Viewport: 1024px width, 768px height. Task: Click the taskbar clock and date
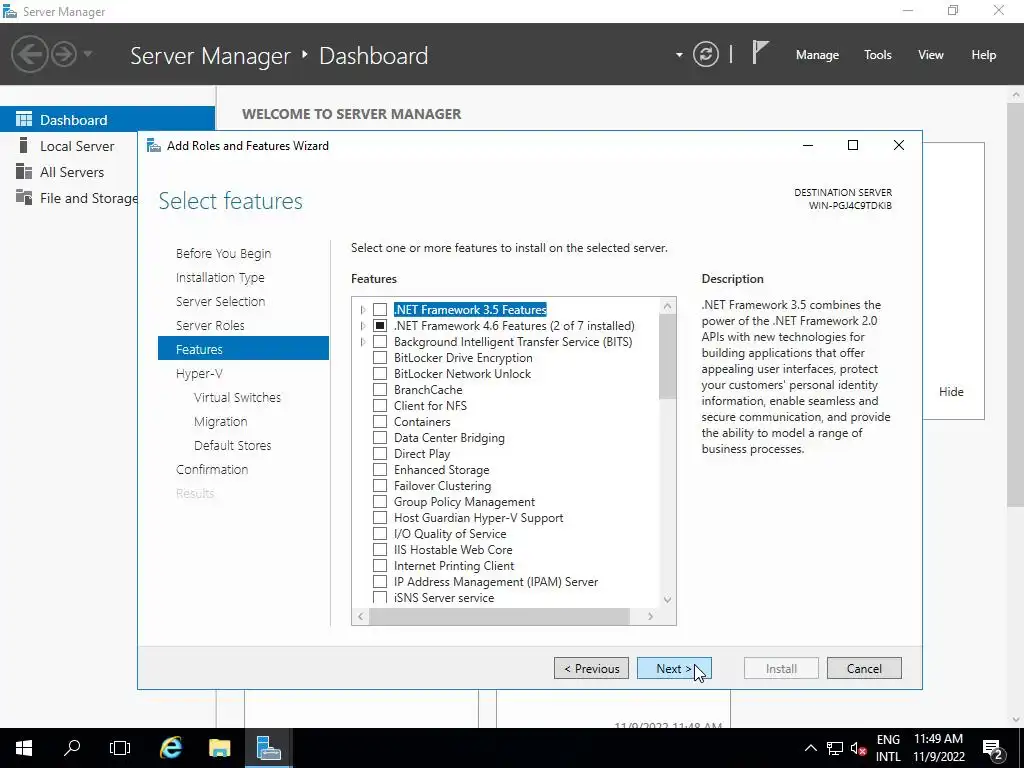938,748
